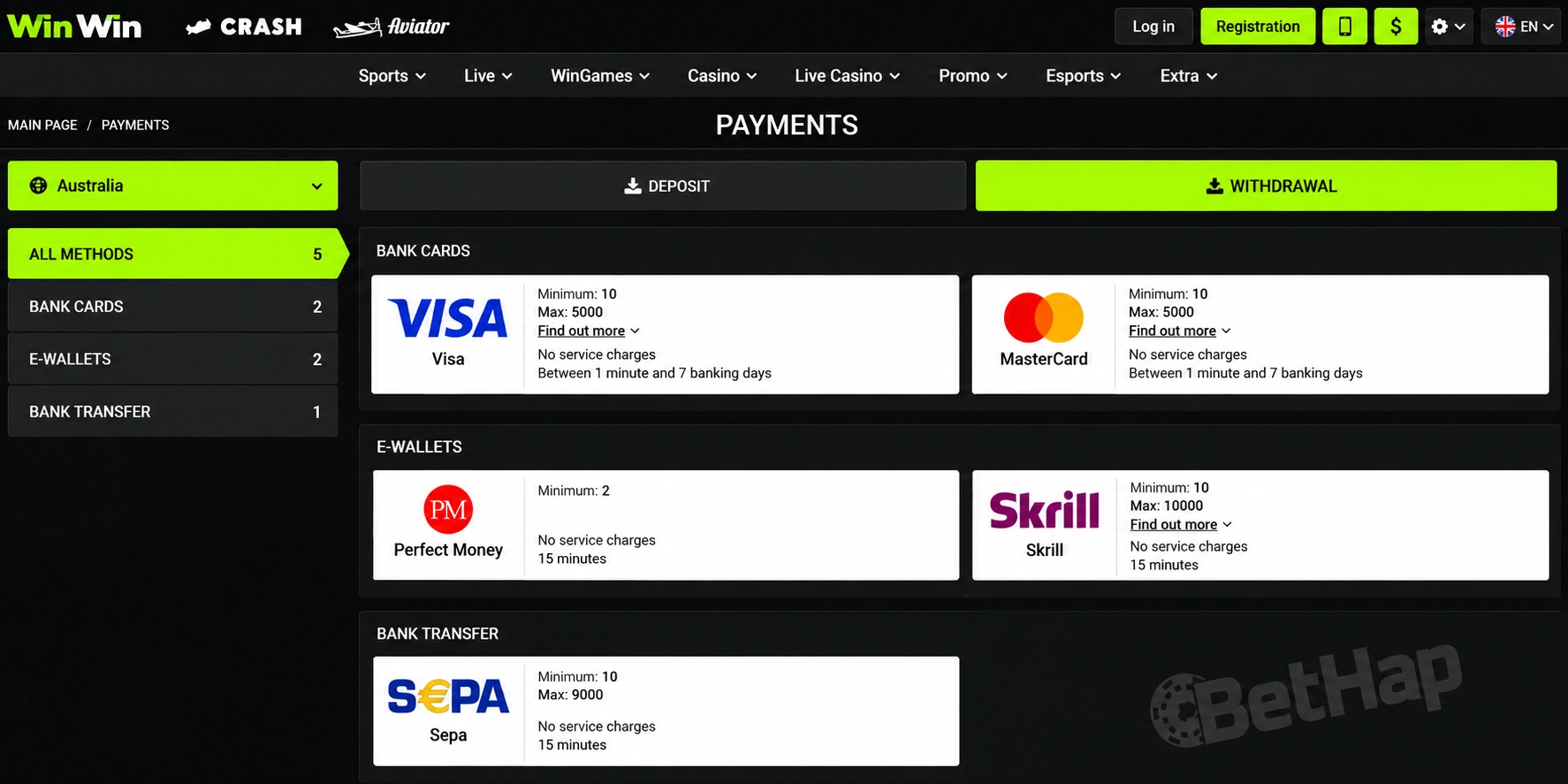Click the Log in button

(1153, 27)
